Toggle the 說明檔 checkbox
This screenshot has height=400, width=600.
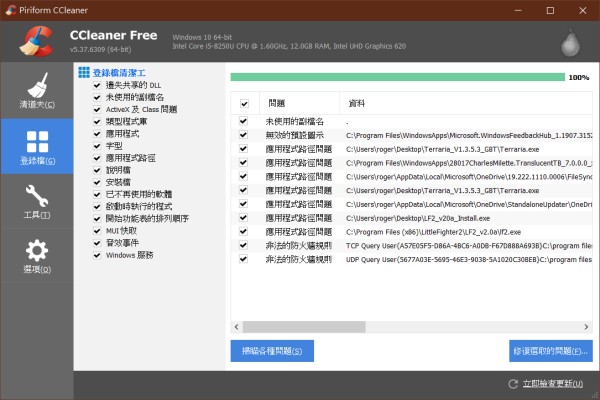tap(97, 170)
